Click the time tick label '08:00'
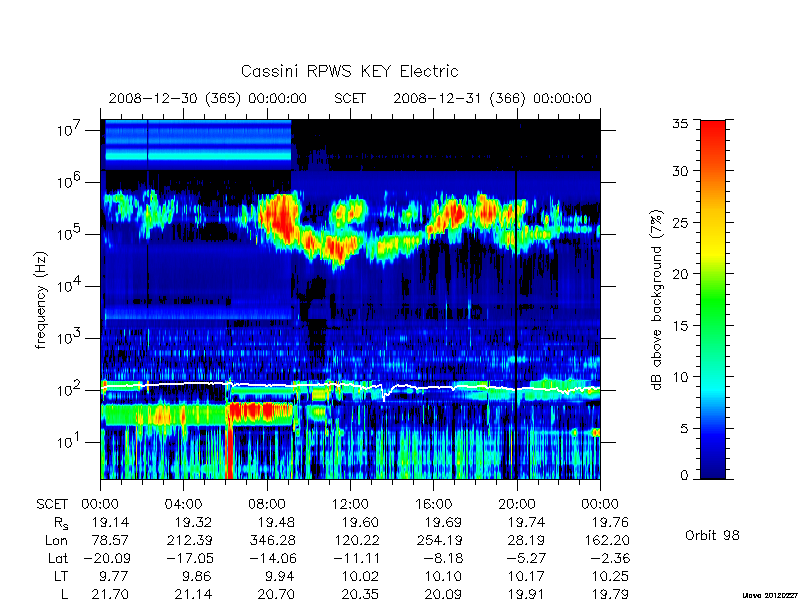The image size is (800, 600). (267, 505)
